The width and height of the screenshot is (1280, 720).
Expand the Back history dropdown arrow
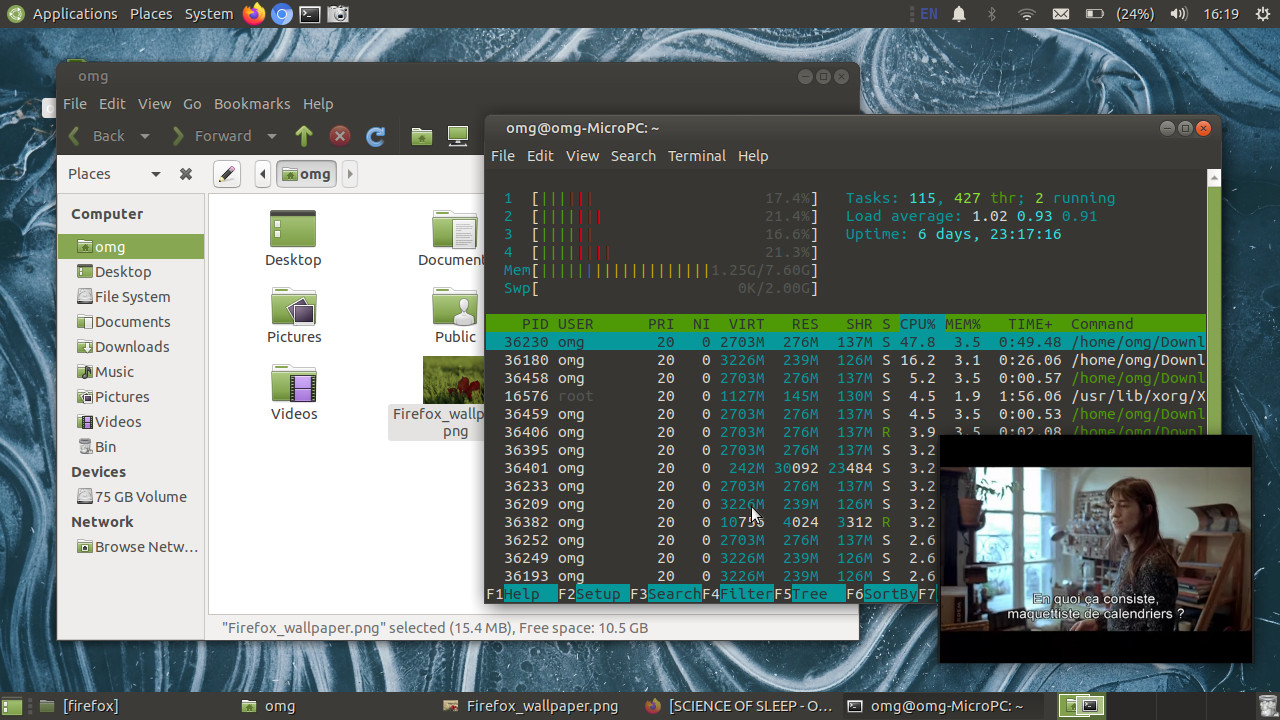145,136
